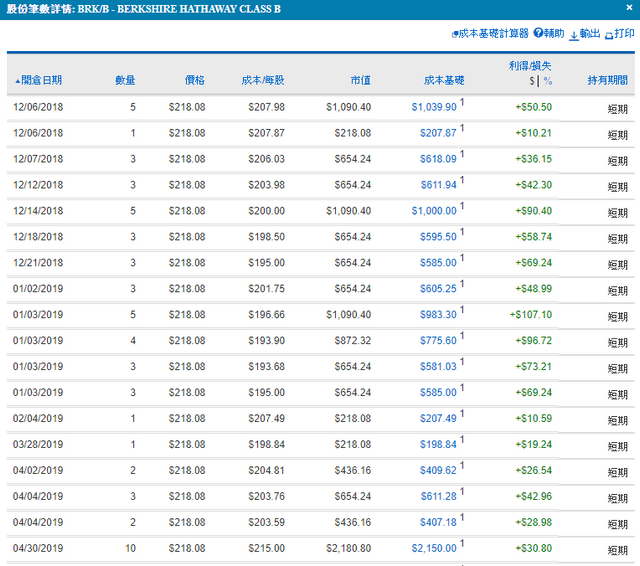This screenshot has width=640, height=566.
Task: Open the 成本基礎計算器 calculator link
Action: point(490,33)
